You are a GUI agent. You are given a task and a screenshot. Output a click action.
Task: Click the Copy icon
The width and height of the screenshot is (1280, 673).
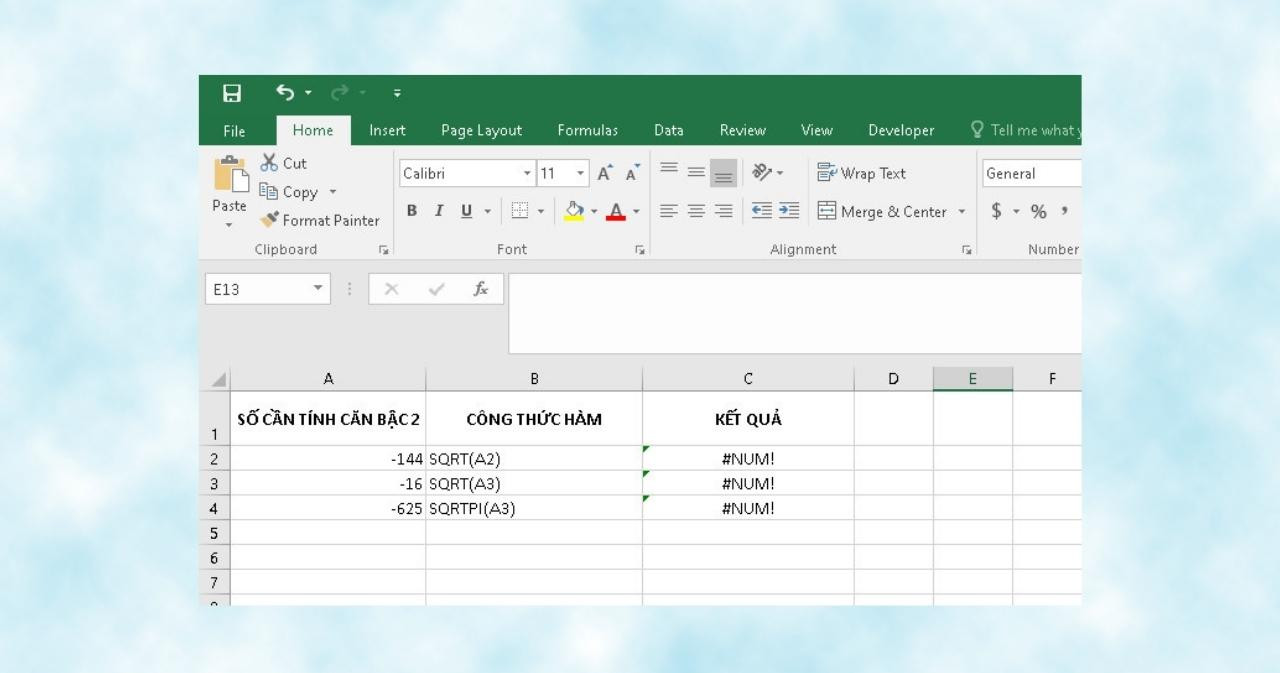point(270,191)
